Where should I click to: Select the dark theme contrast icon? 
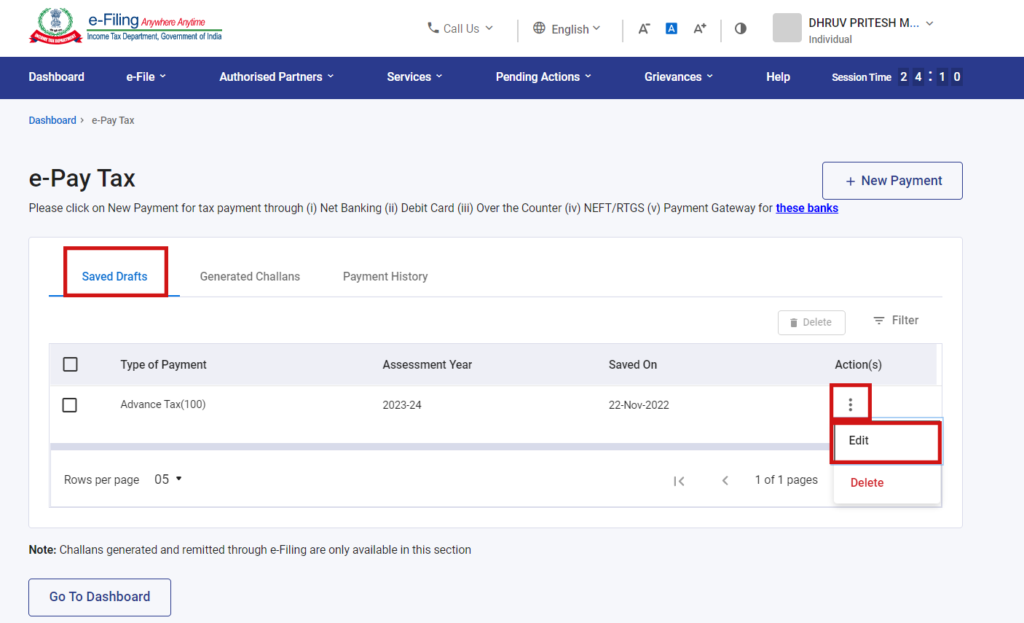click(740, 29)
